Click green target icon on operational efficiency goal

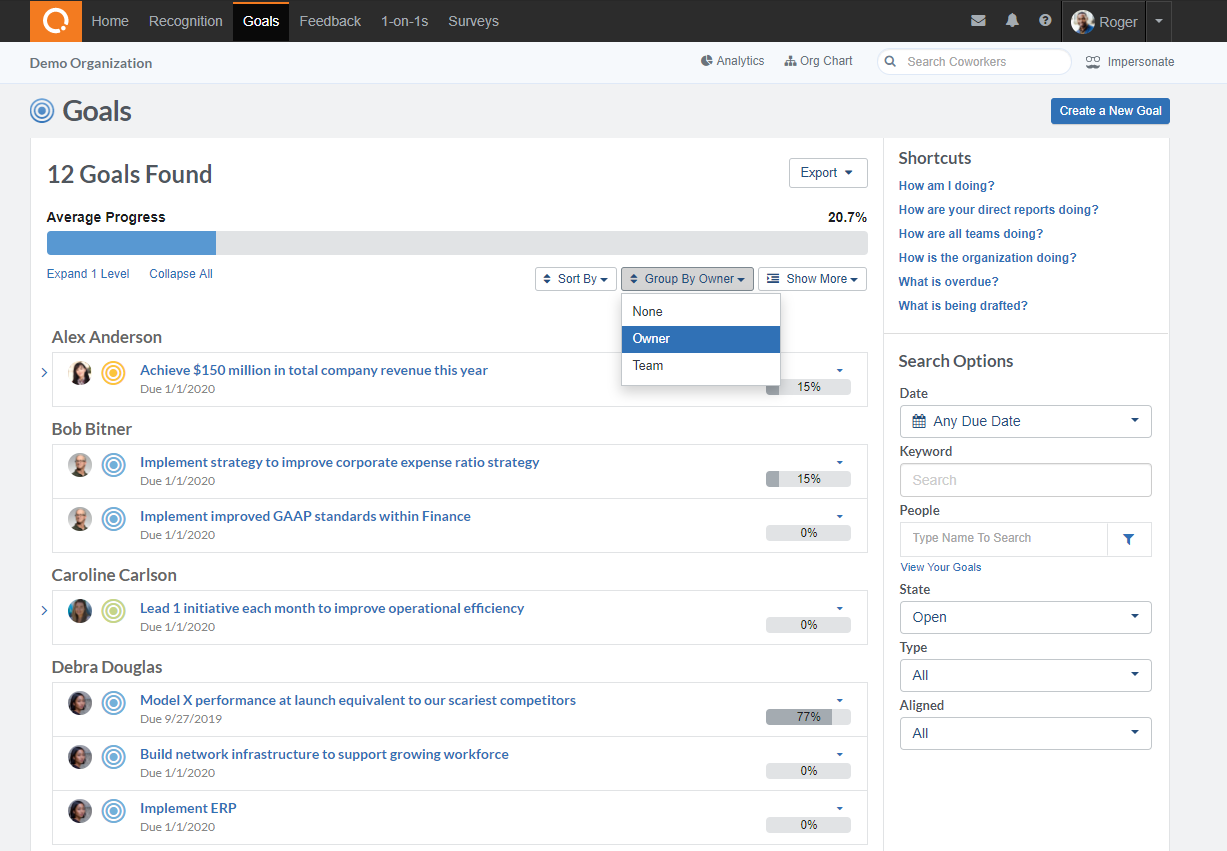[114, 611]
